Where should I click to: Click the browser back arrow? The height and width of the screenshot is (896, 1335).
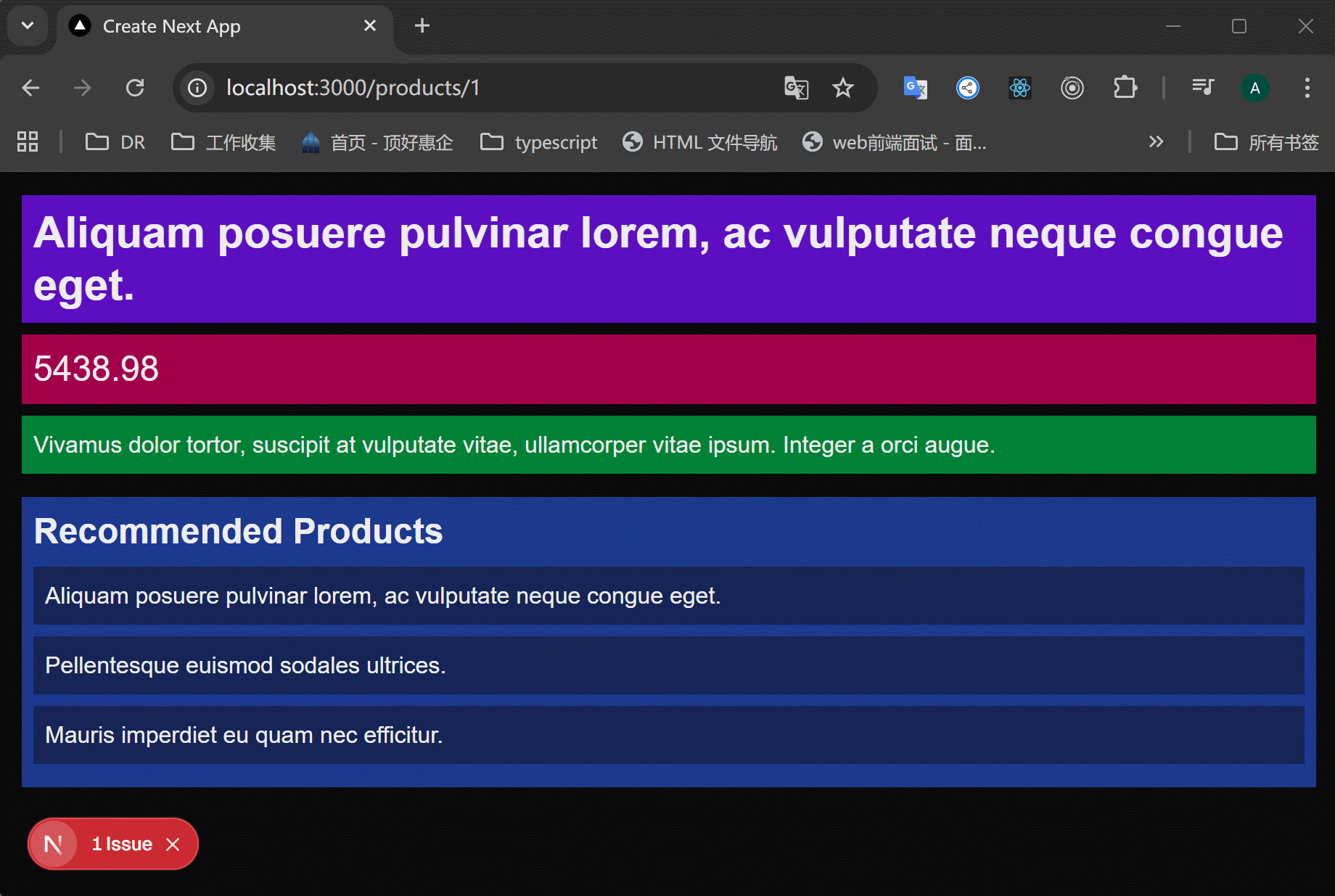[30, 89]
